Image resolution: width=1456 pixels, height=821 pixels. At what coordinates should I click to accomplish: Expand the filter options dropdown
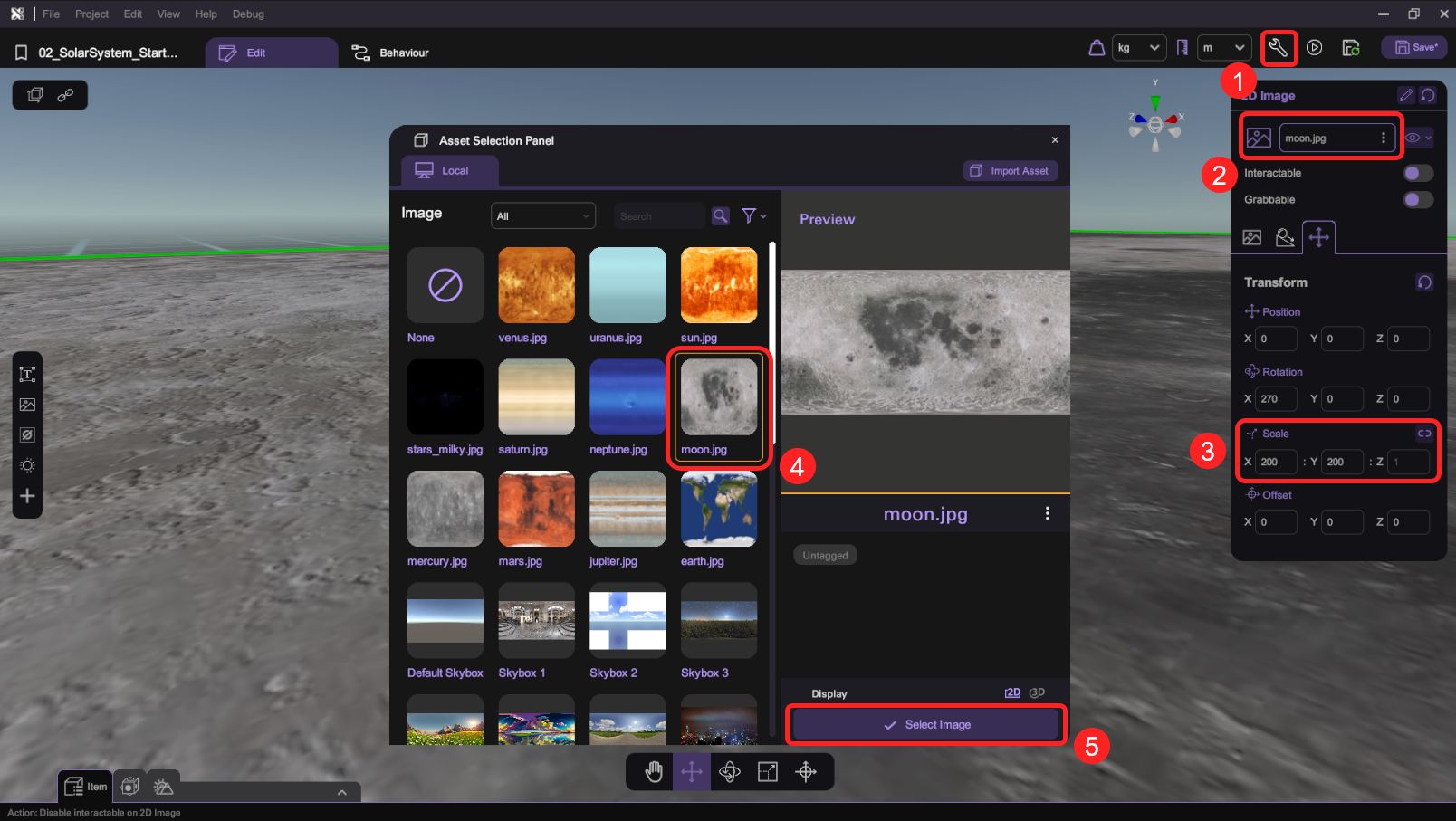point(753,215)
